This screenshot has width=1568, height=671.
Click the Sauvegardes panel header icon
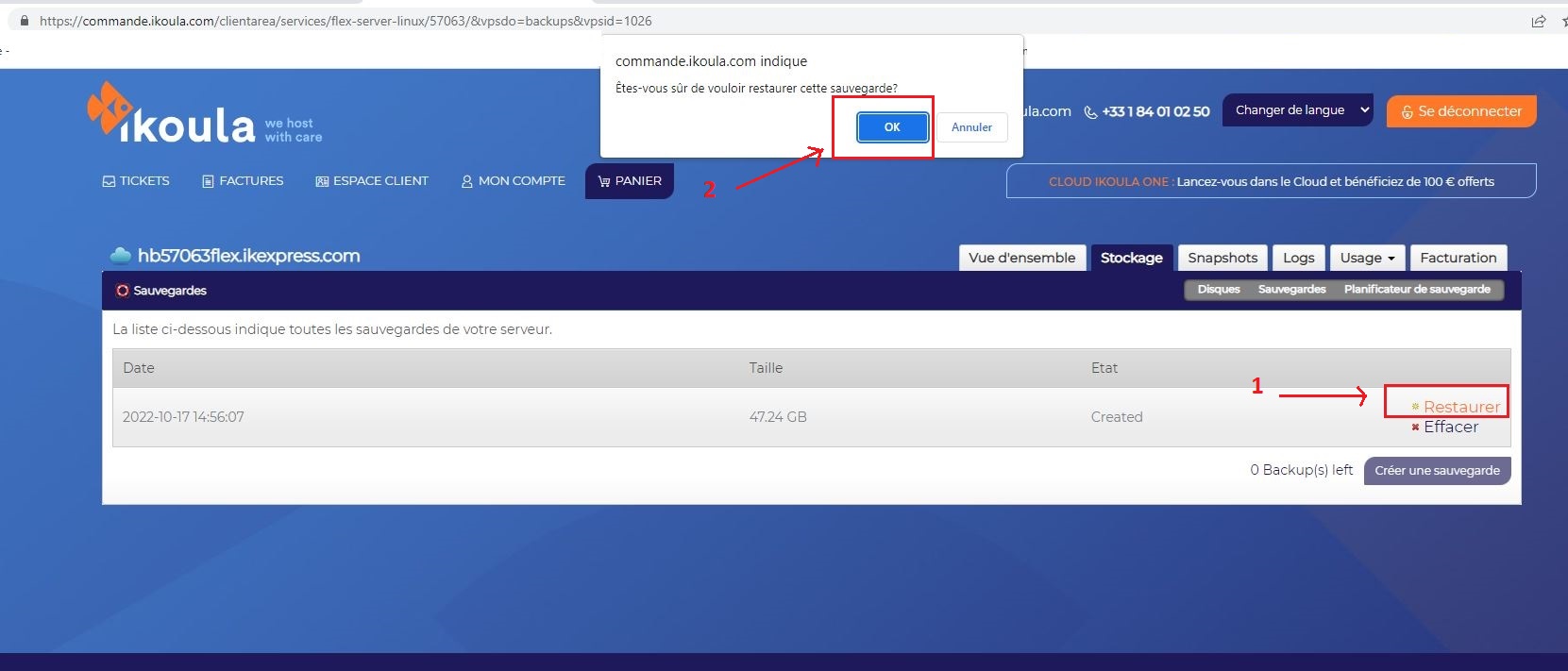coord(122,291)
